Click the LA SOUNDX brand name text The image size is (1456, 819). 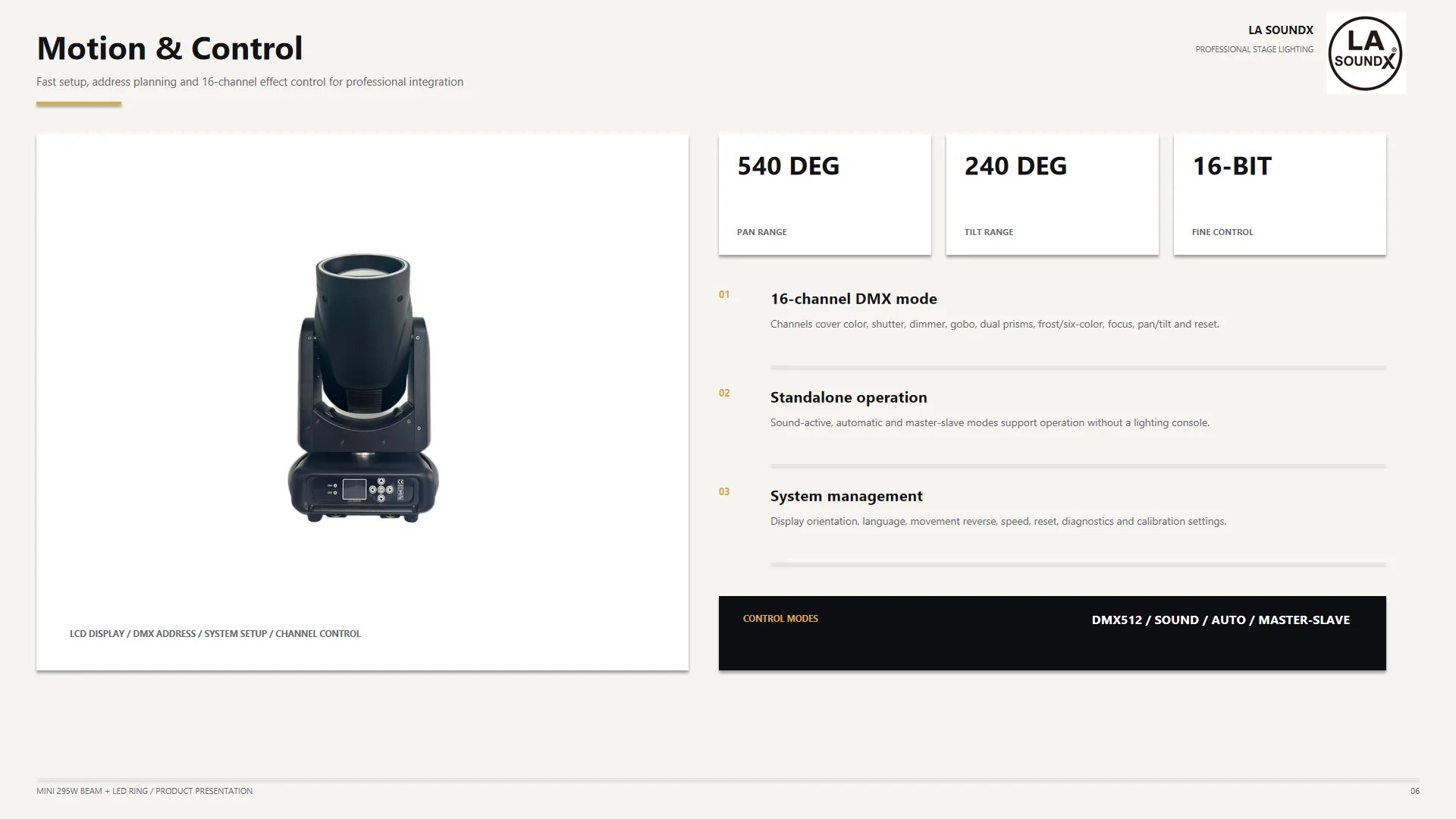(1280, 30)
